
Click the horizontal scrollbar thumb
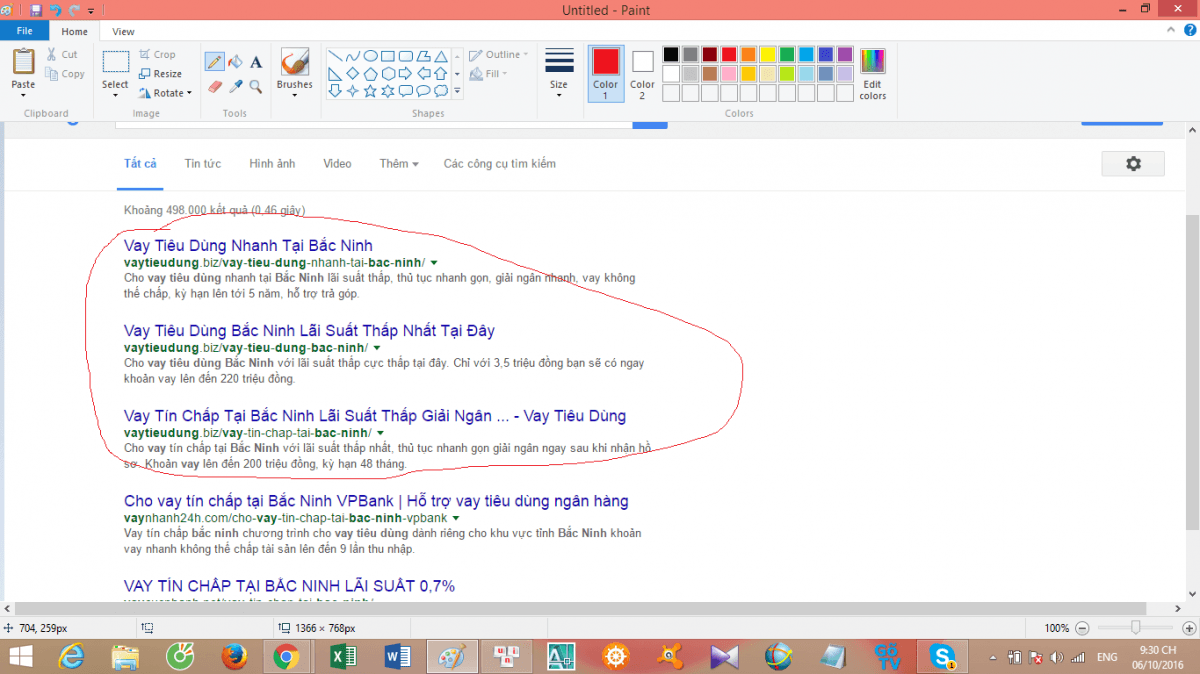[580, 609]
